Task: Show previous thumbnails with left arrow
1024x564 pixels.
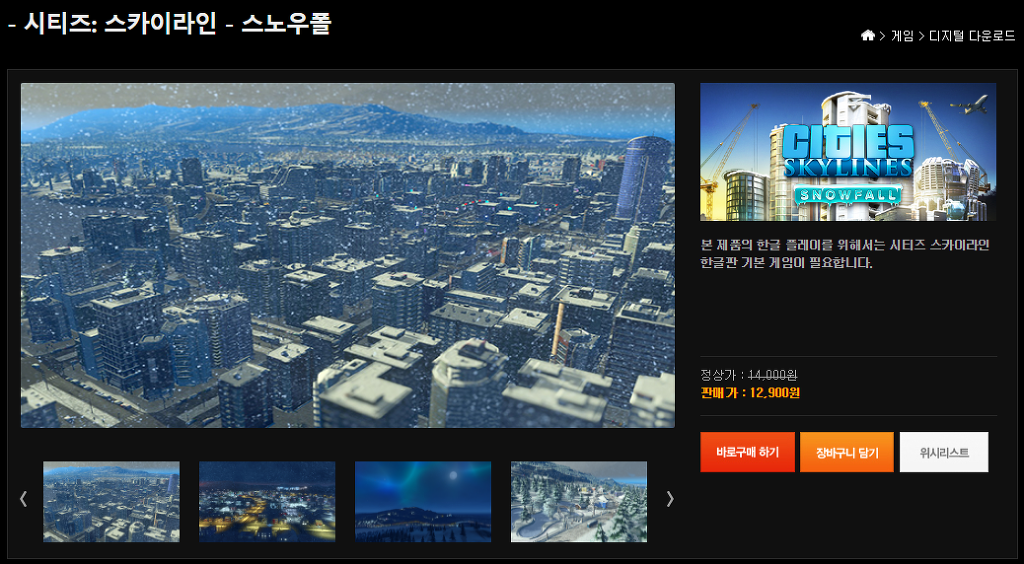Action: coord(24,499)
